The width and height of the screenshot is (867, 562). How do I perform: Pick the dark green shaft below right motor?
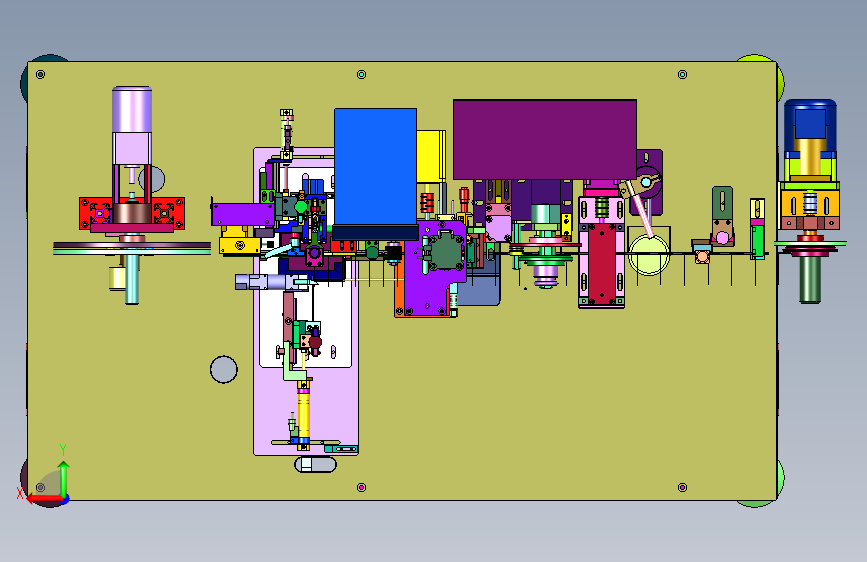pos(810,279)
